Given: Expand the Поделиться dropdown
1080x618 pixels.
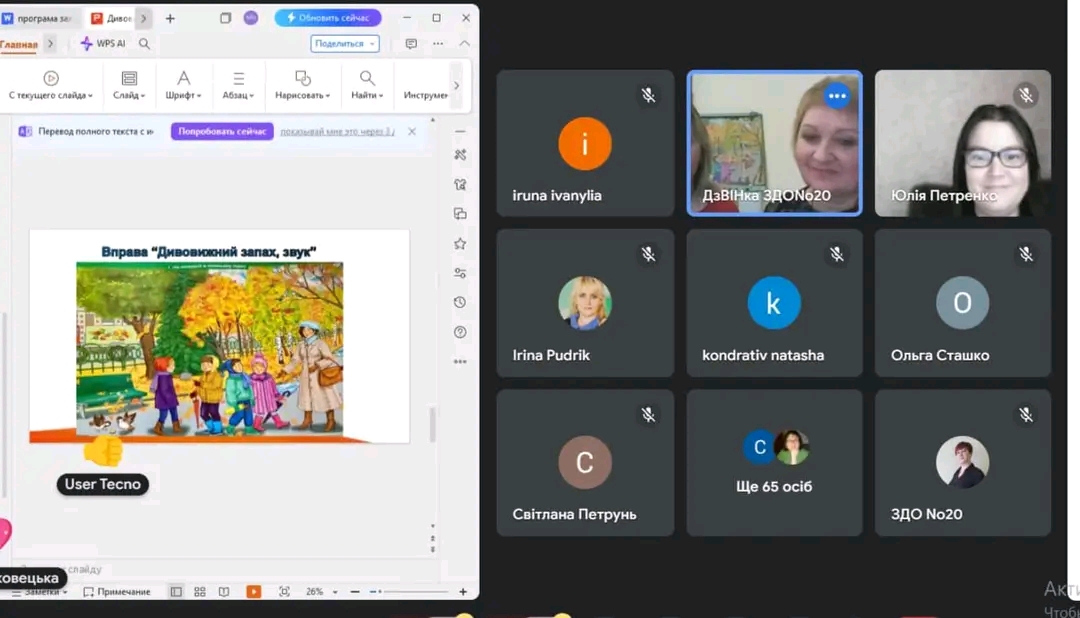Looking at the screenshot, I should coord(345,44).
